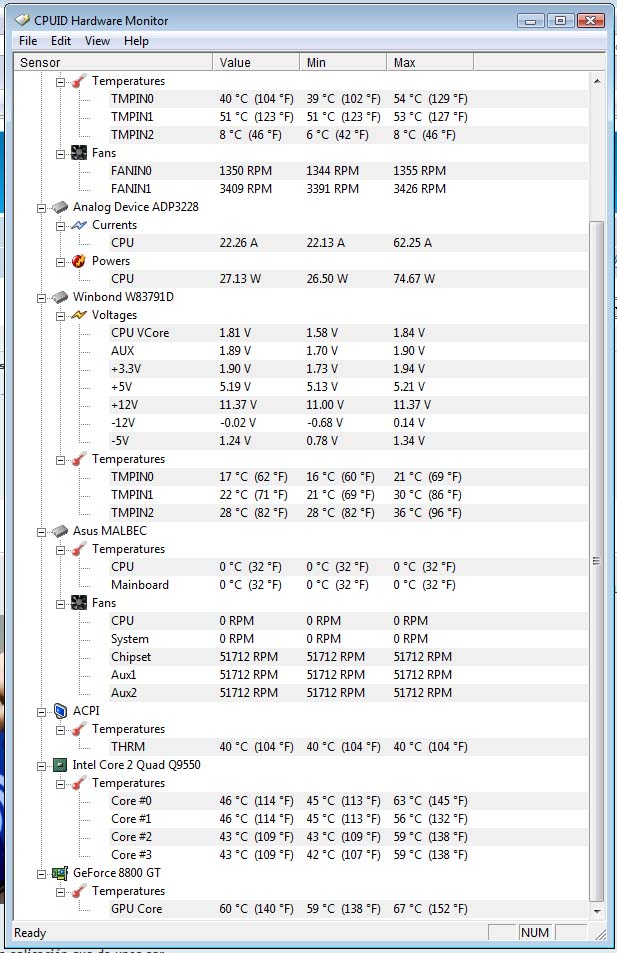Click the NUM indicator in status bar
Screen dimensions: 617x953
coord(534,932)
